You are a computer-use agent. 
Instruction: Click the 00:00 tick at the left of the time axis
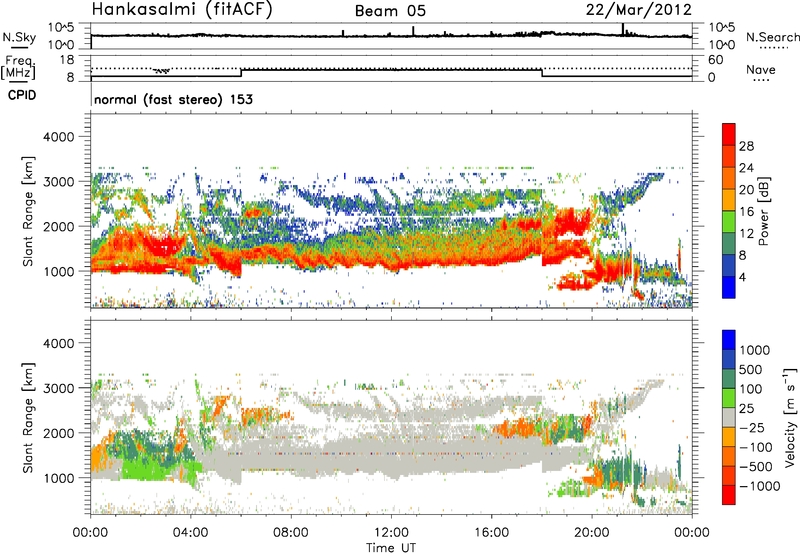(91, 533)
